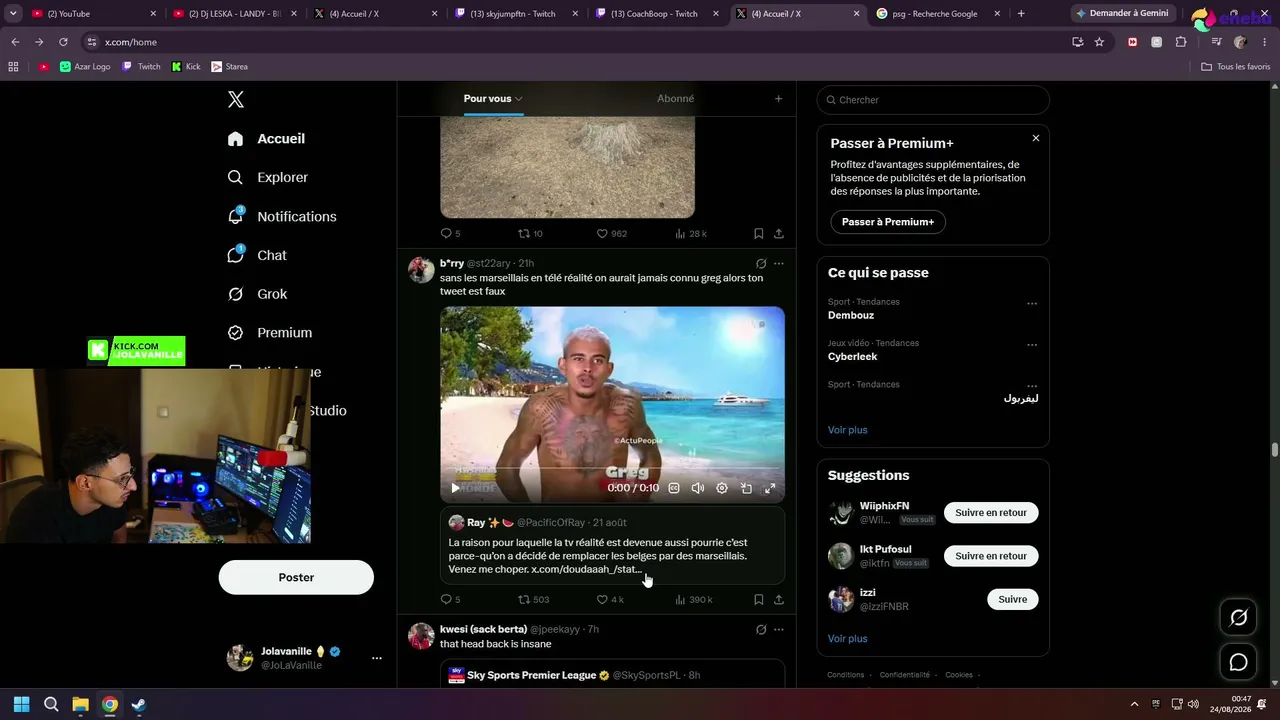
Task: Open the quoted post by Ray
Action: [612, 546]
